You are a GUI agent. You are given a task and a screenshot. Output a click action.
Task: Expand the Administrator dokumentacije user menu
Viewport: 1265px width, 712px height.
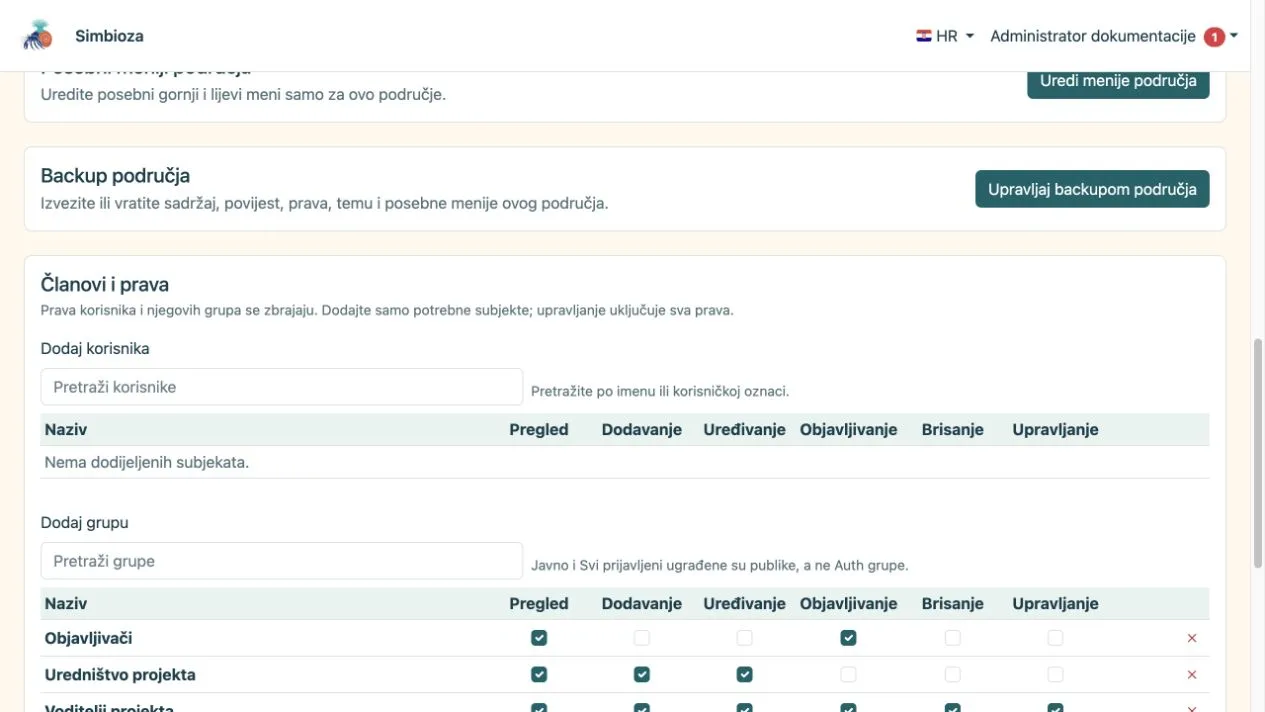tap(1114, 36)
